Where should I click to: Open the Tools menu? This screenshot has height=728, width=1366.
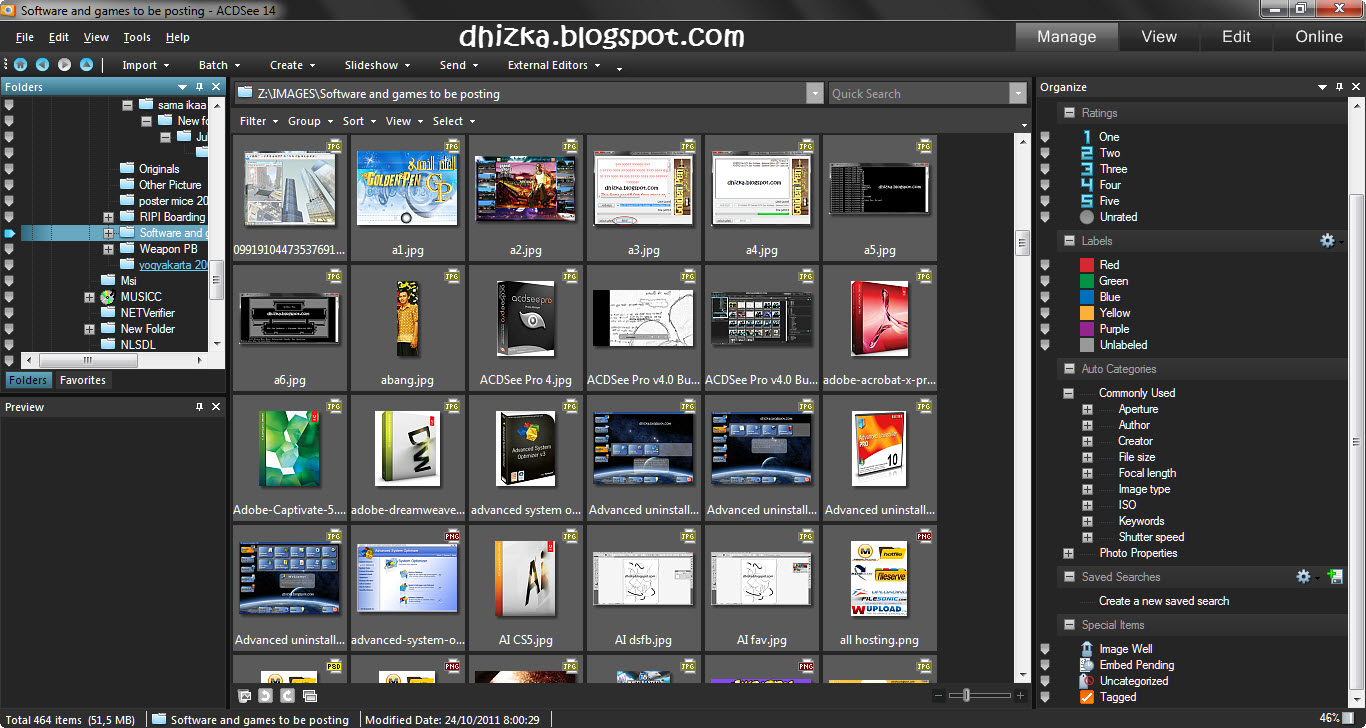[x=137, y=37]
